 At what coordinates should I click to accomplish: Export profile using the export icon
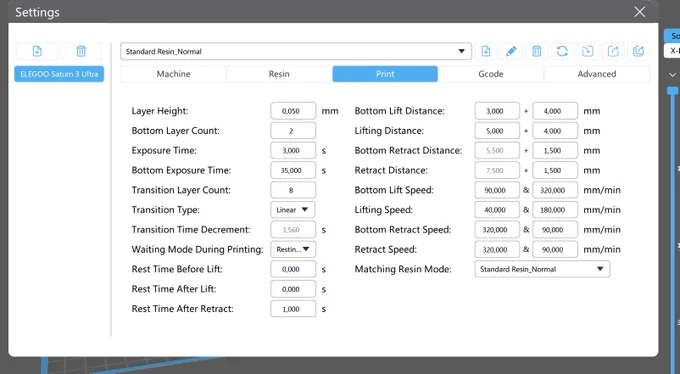click(x=613, y=51)
